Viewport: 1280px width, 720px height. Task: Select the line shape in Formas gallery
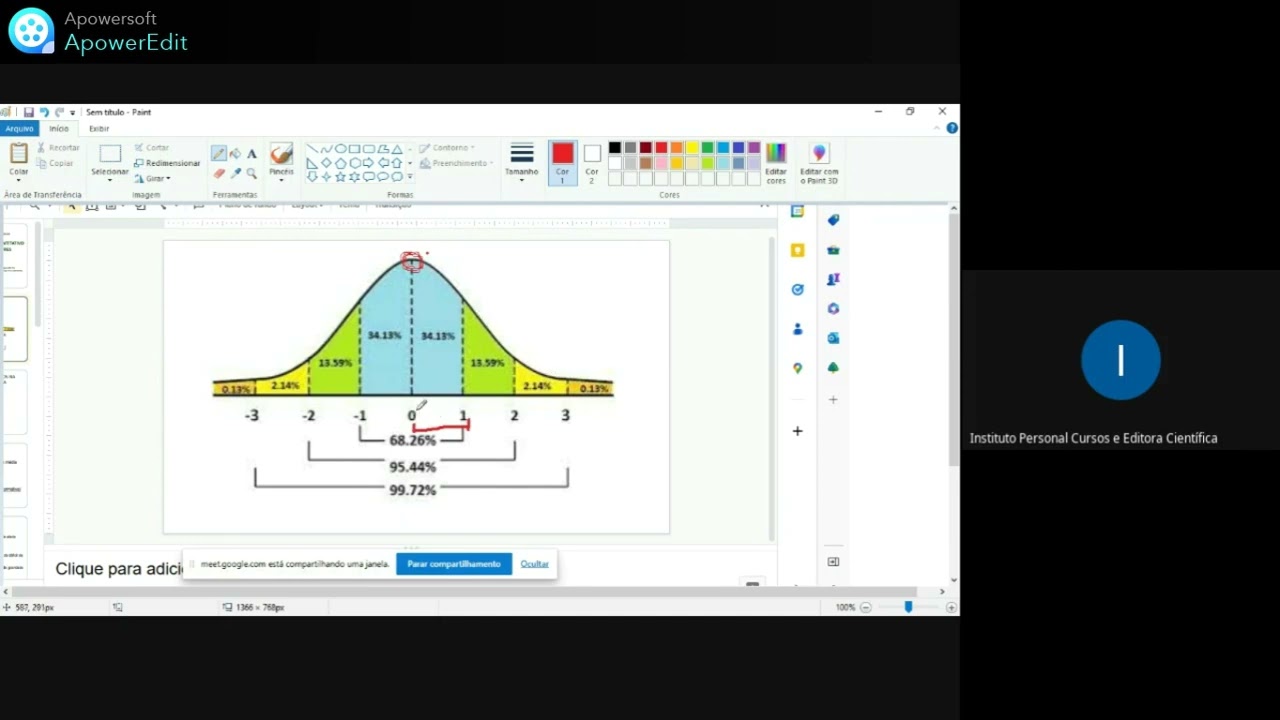(x=312, y=149)
